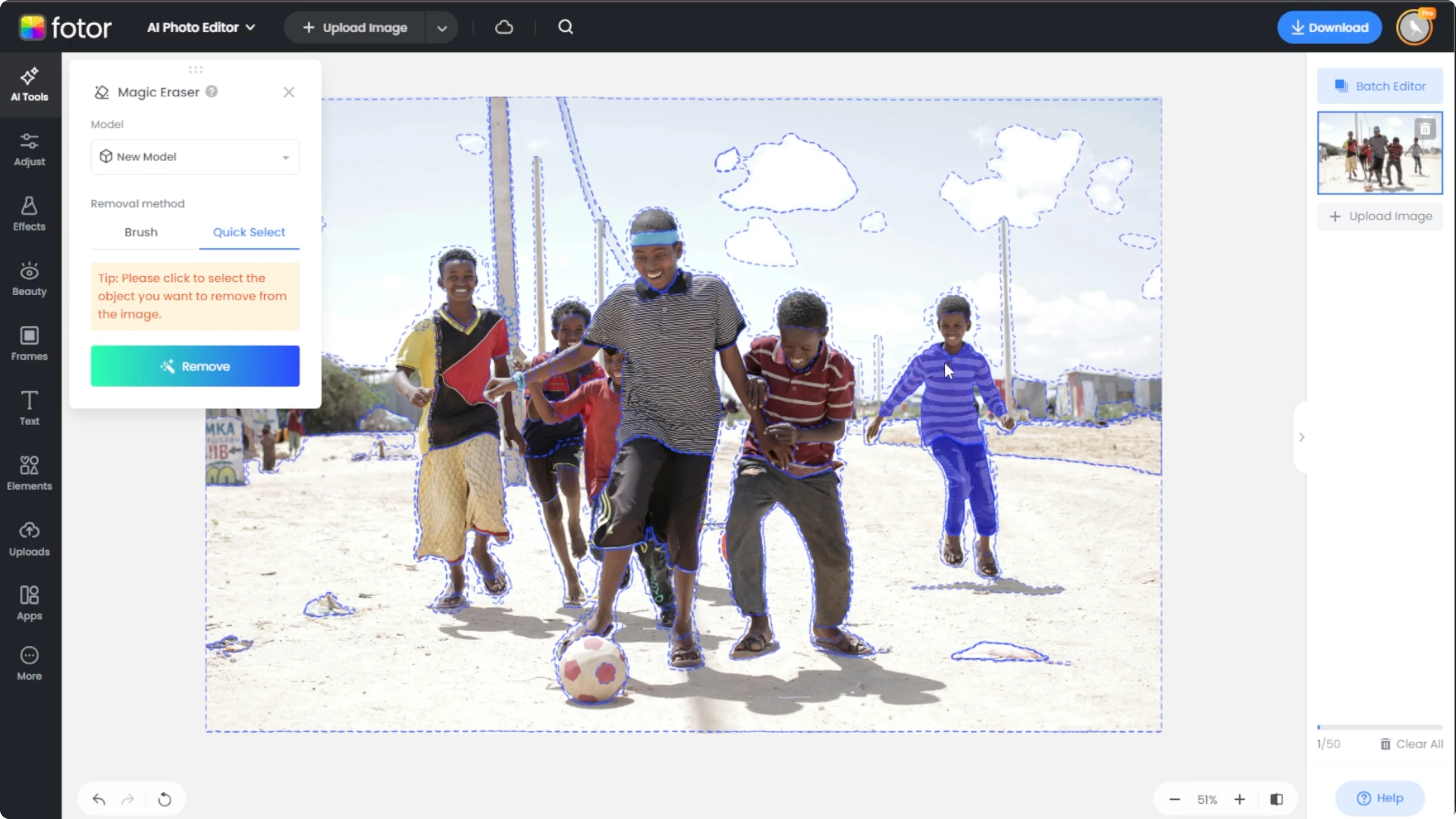Click Upload Image in the batch panel
The height and width of the screenshot is (819, 1456).
coord(1380,216)
